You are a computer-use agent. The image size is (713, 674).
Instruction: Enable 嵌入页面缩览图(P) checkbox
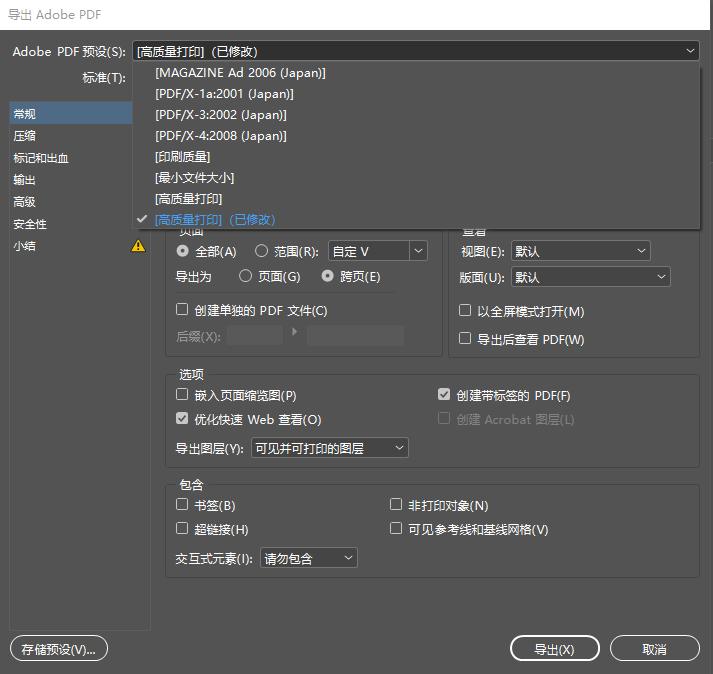click(182, 394)
